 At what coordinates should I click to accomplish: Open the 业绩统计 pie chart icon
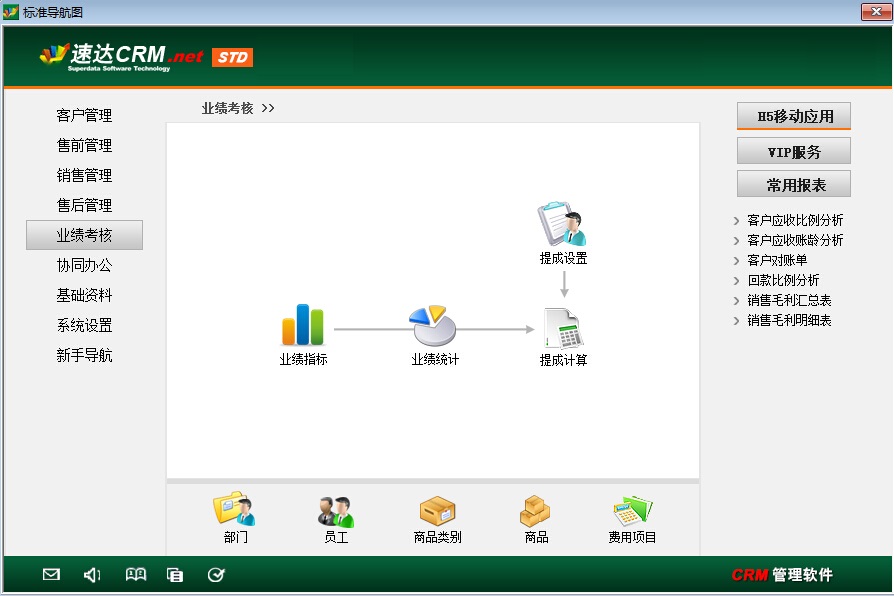click(433, 326)
